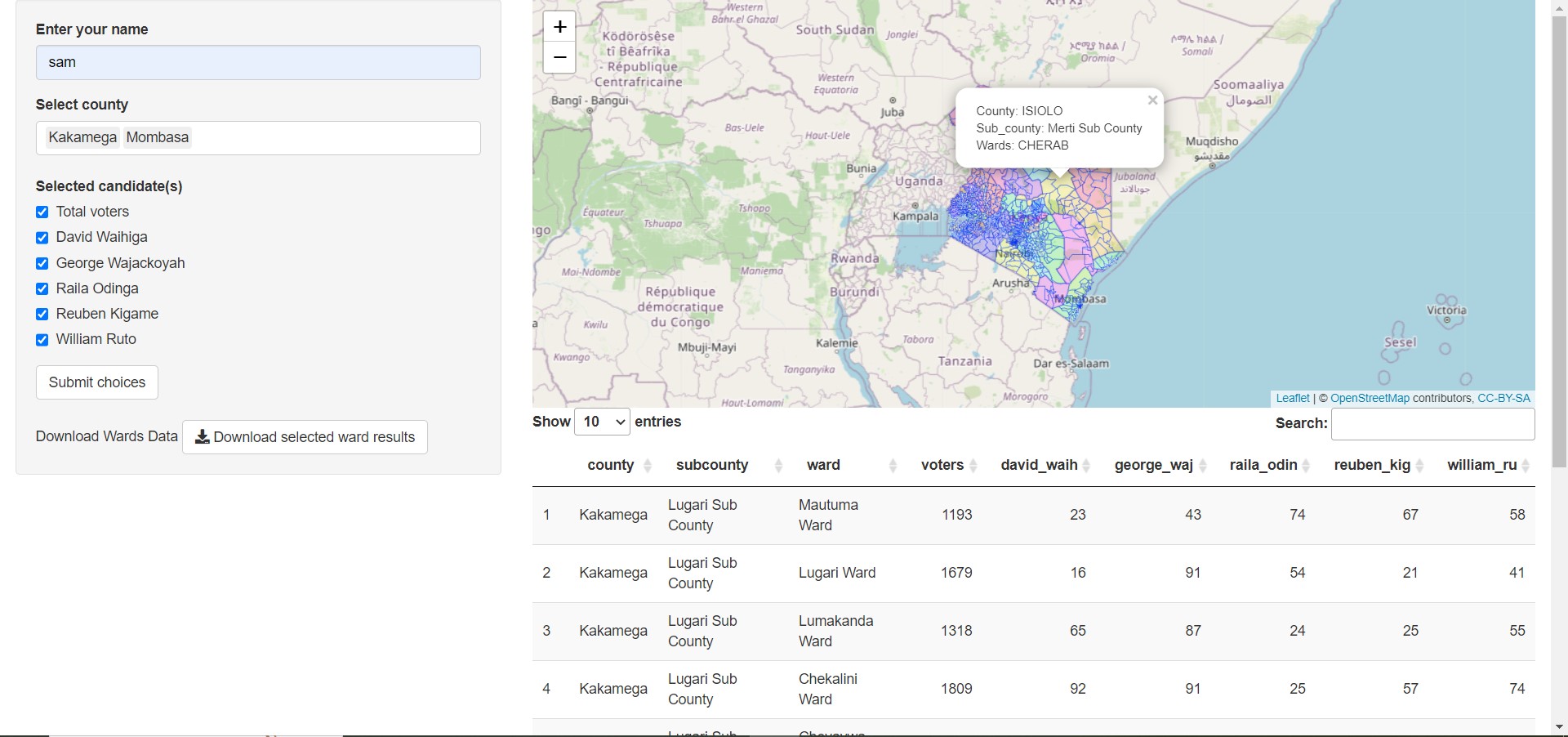The image size is (1568, 737).
Task: Sort table by county column
Action: (x=619, y=465)
